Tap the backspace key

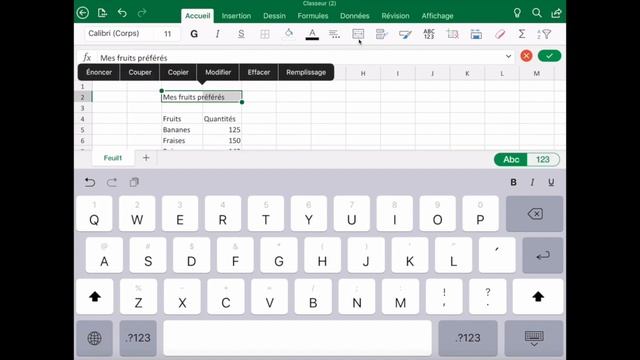coord(535,214)
